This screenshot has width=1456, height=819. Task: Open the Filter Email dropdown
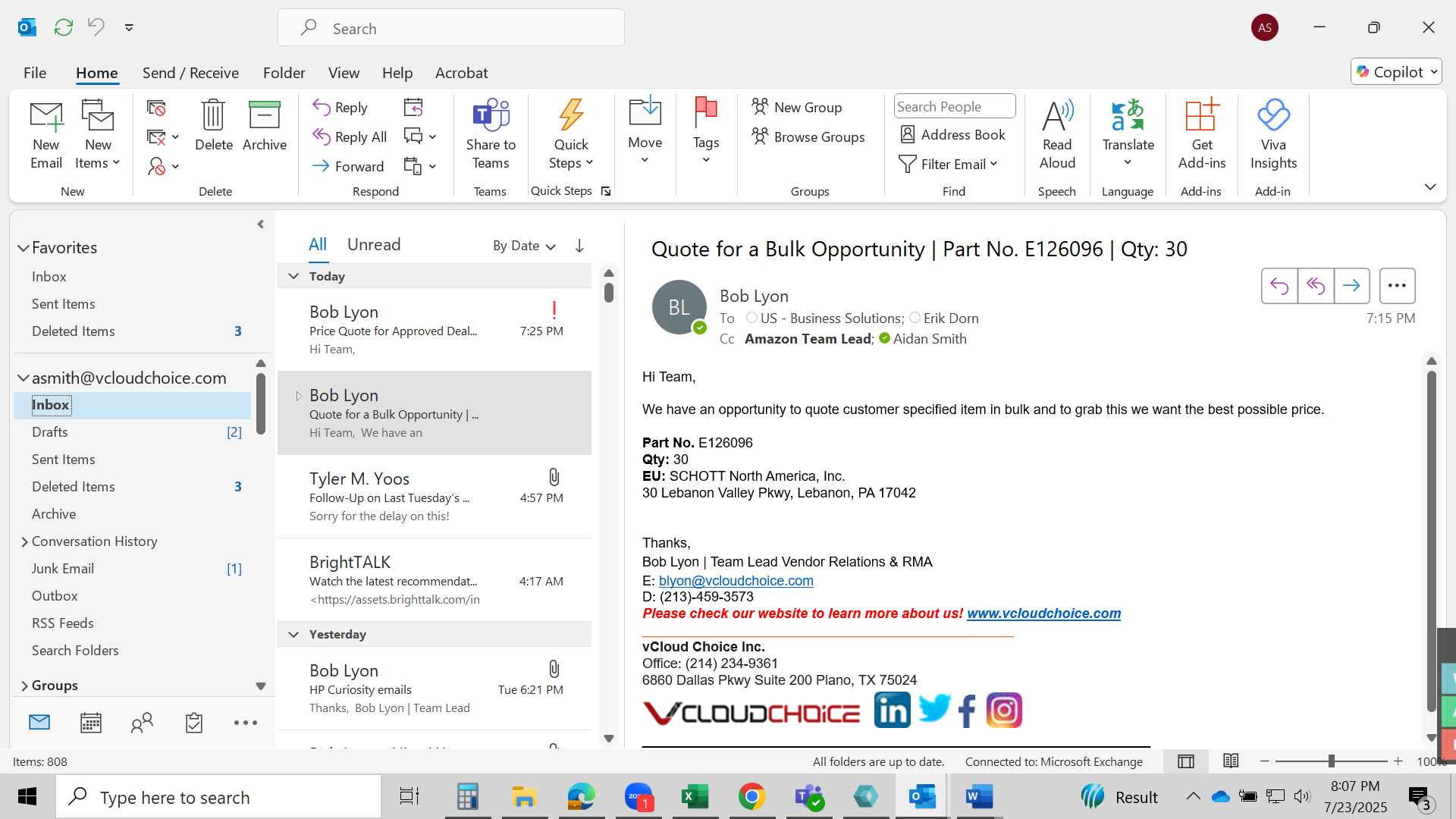tap(949, 165)
